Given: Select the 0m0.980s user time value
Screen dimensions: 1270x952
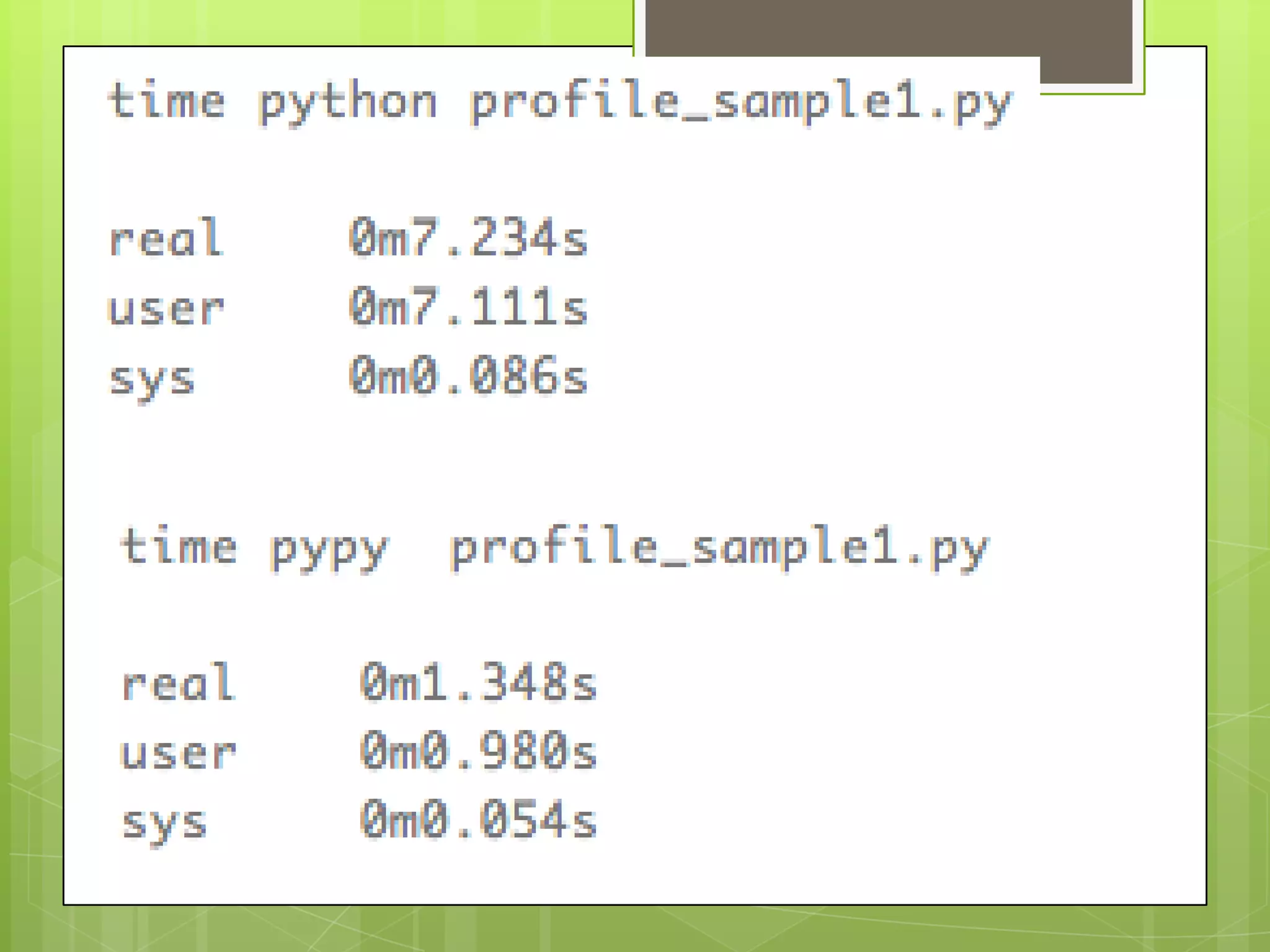Looking at the screenshot, I should point(478,753).
